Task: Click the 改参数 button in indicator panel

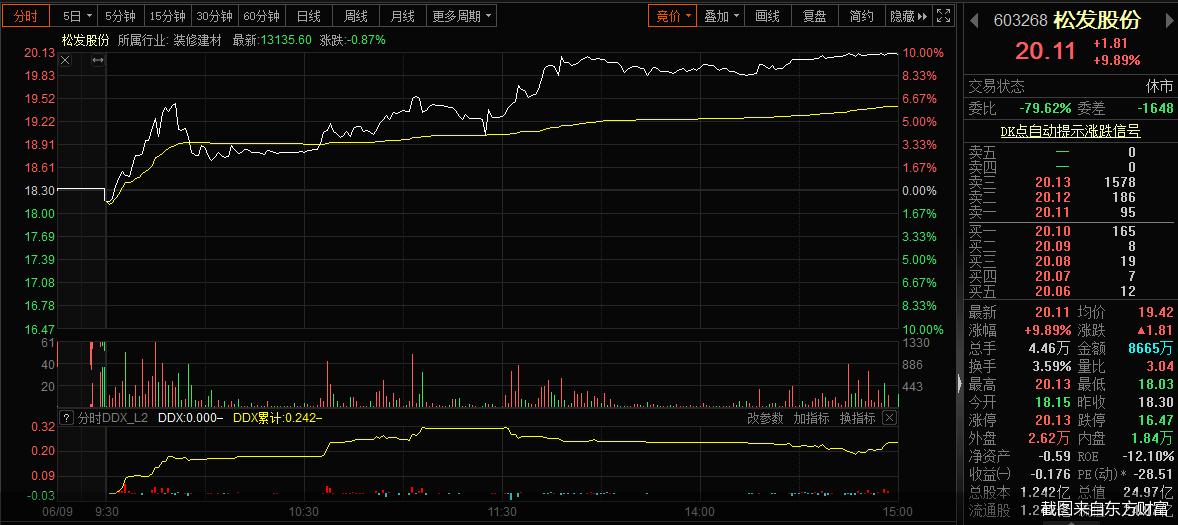Action: [766, 418]
